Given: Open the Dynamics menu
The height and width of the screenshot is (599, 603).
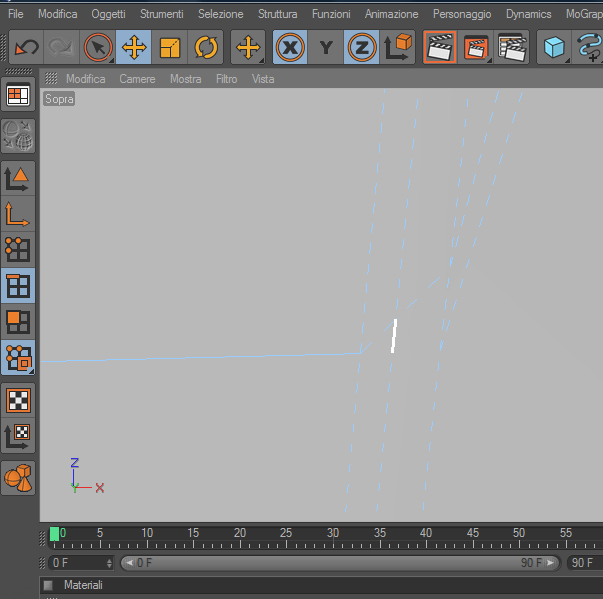Looking at the screenshot, I should coord(529,14).
